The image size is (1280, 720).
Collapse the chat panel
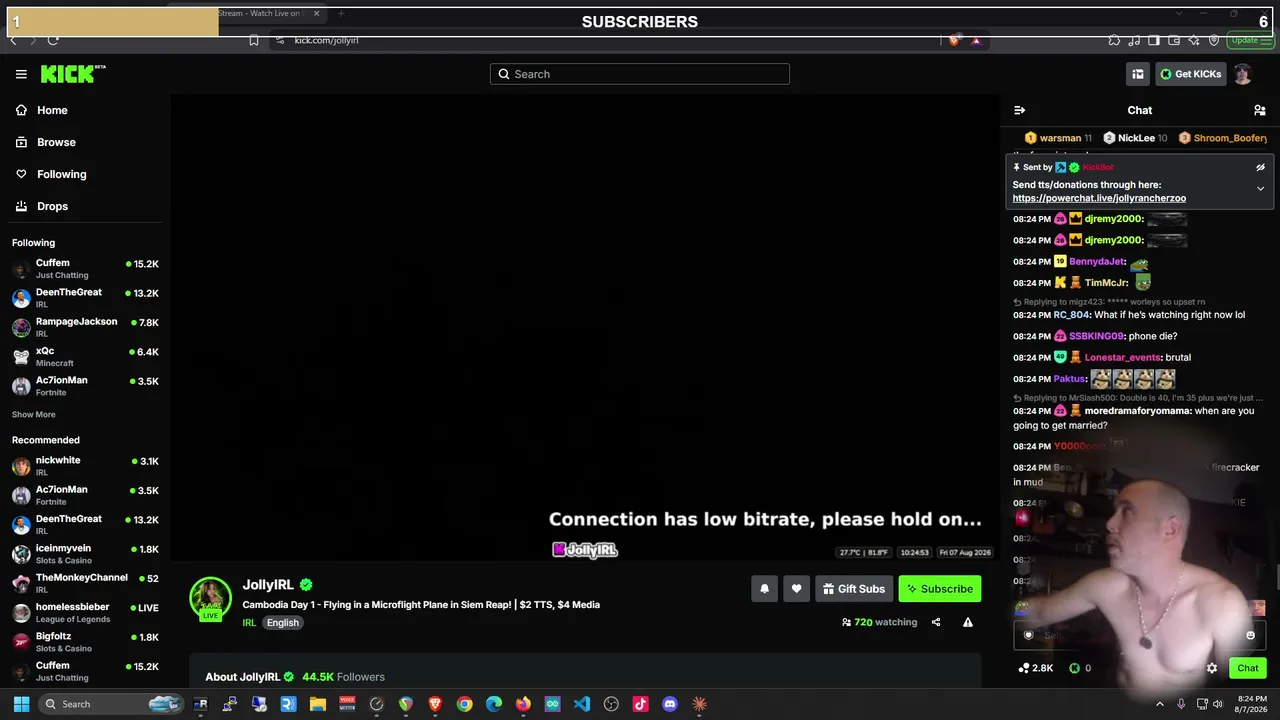[x=1019, y=110]
